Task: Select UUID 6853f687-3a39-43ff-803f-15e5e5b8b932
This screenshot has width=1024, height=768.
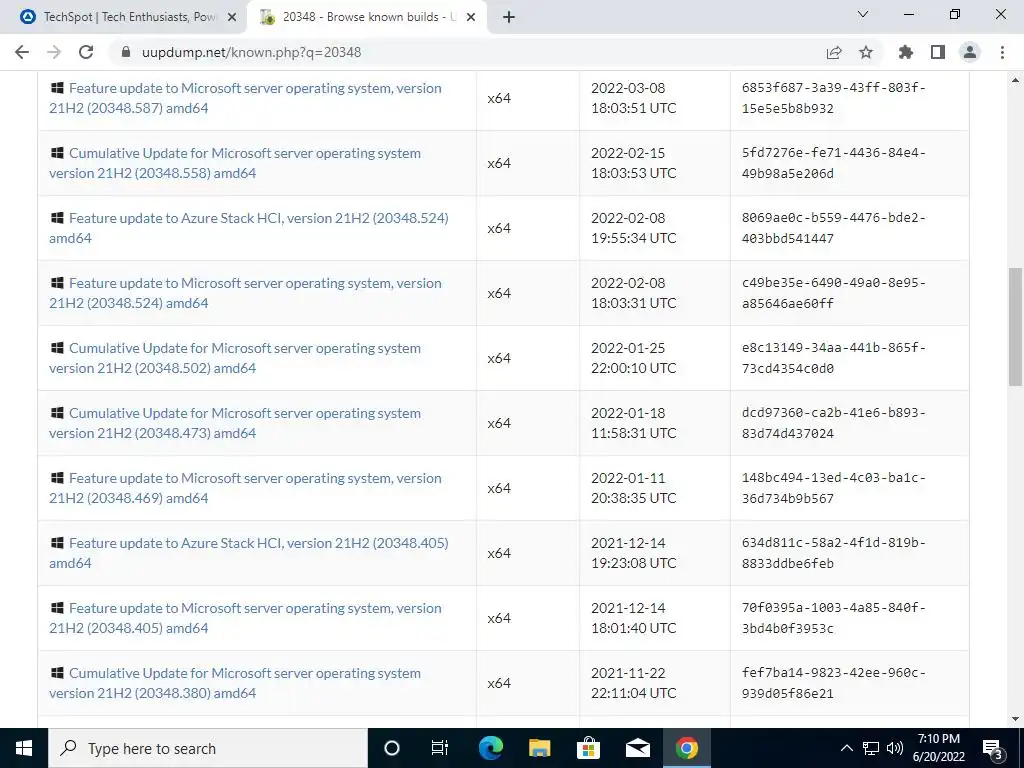Action: click(834, 98)
